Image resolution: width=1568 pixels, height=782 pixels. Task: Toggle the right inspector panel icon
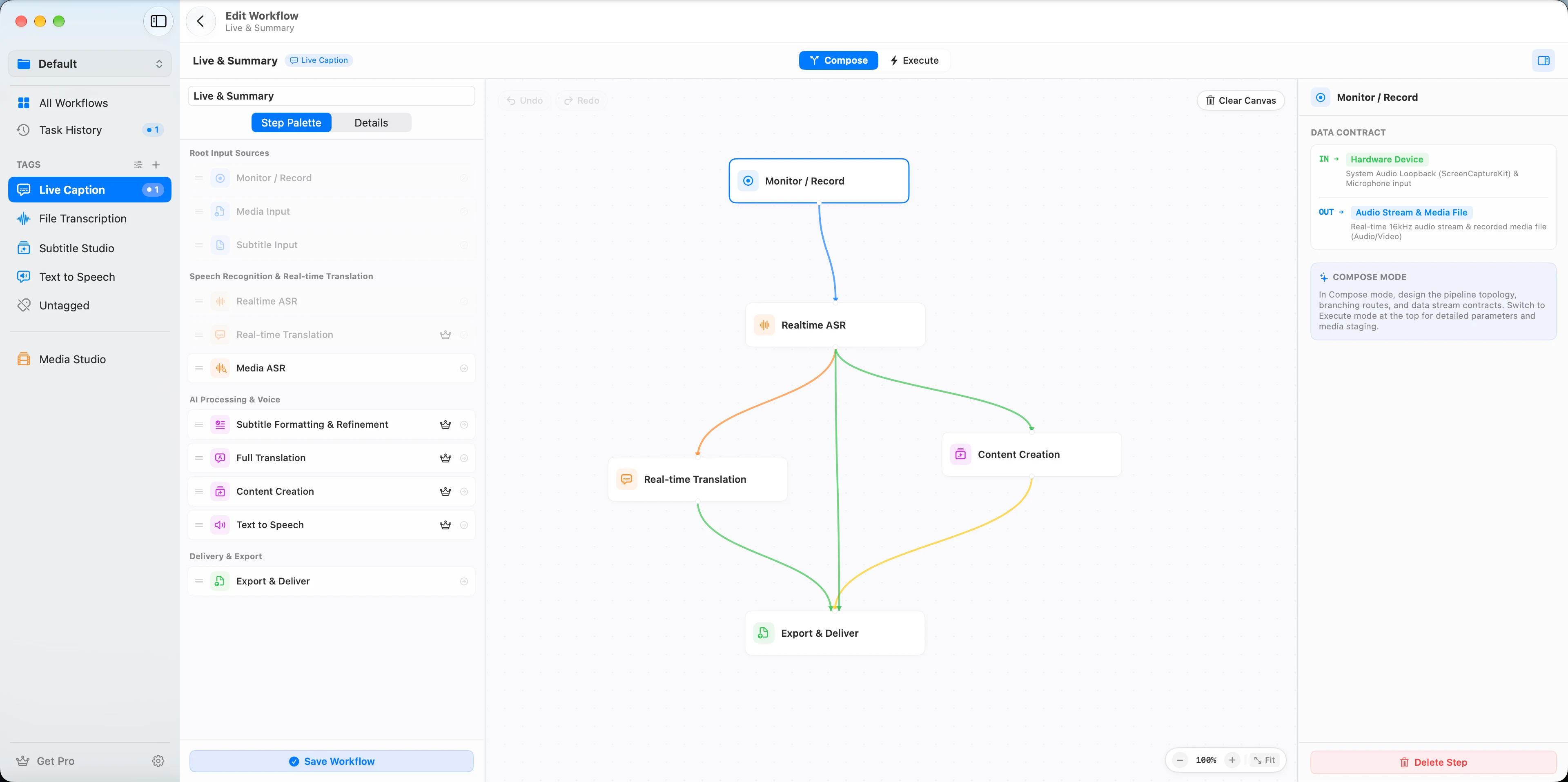click(x=1543, y=60)
